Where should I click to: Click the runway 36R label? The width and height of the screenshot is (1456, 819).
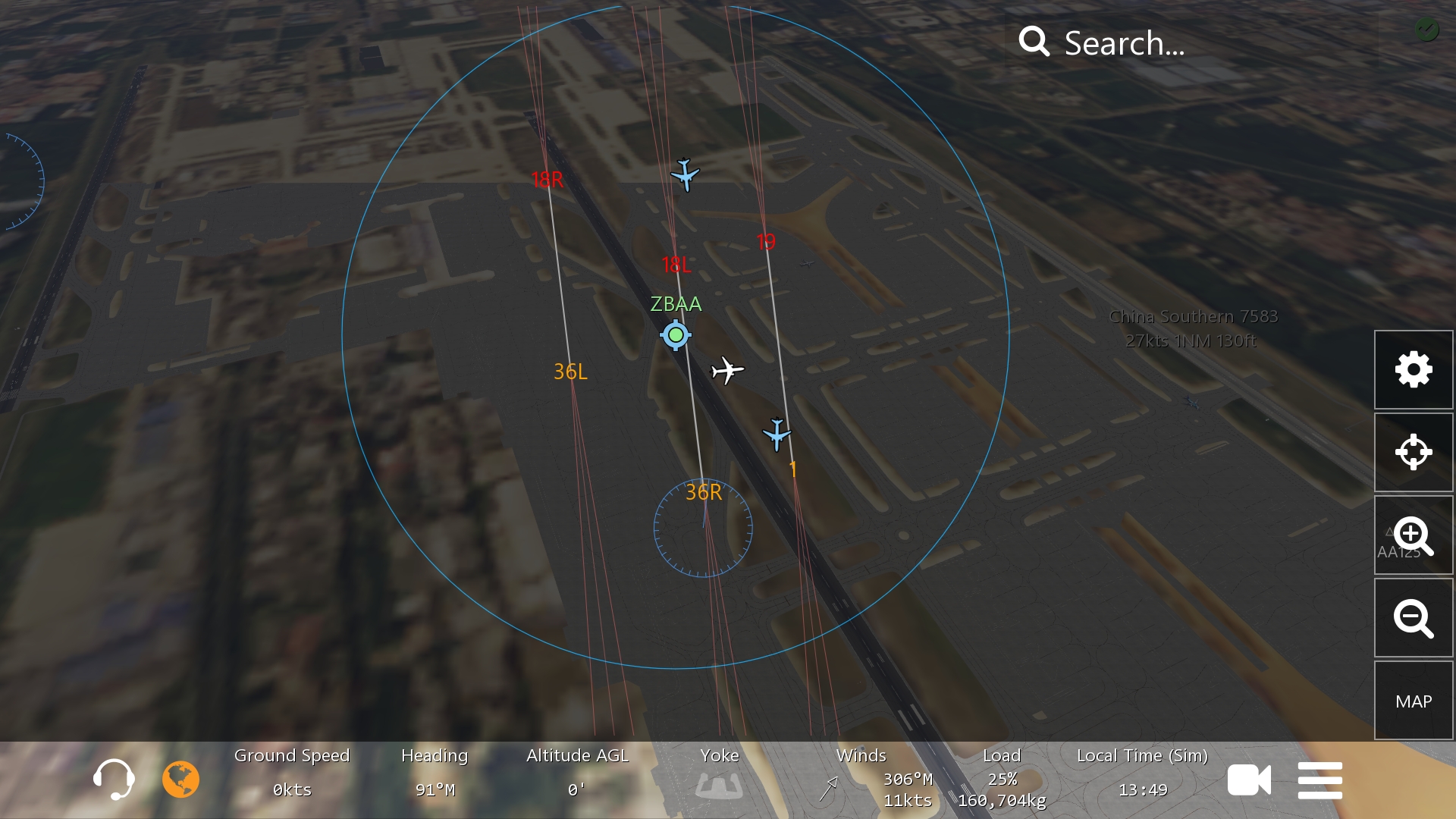coord(704,492)
